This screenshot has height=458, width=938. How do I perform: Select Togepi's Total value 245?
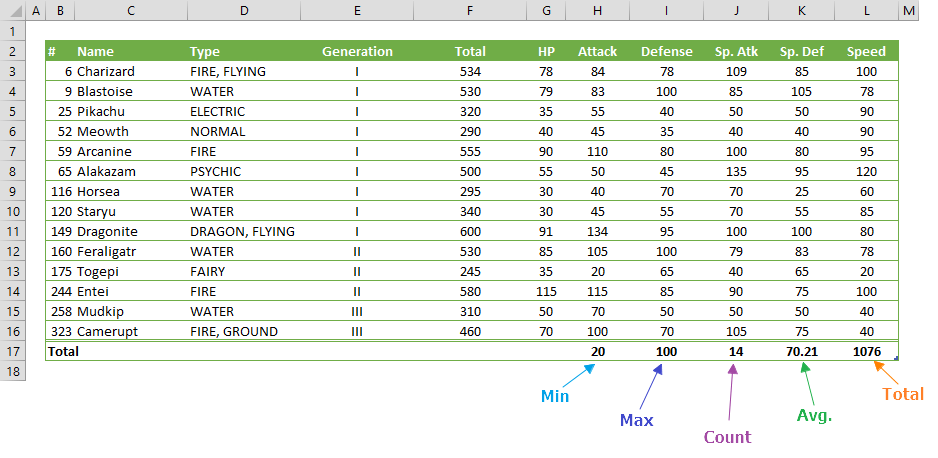coord(470,271)
